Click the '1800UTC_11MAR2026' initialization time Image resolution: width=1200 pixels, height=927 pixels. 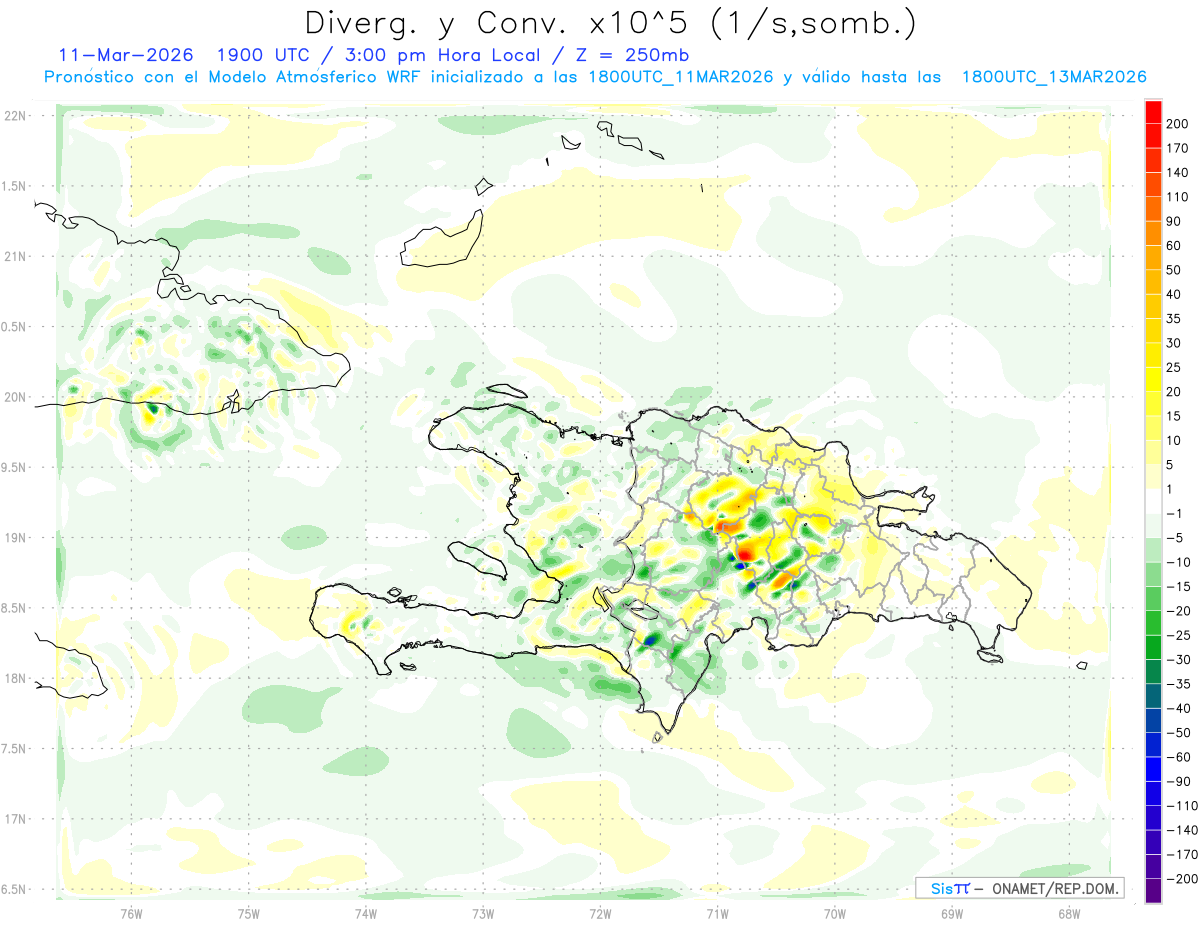(680, 77)
